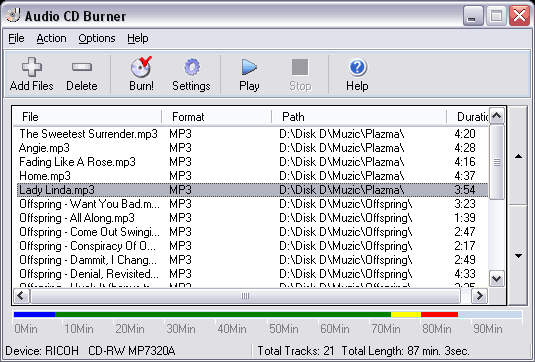Select the Home.mp3 track
This screenshot has width=535, height=362.
coord(252,176)
